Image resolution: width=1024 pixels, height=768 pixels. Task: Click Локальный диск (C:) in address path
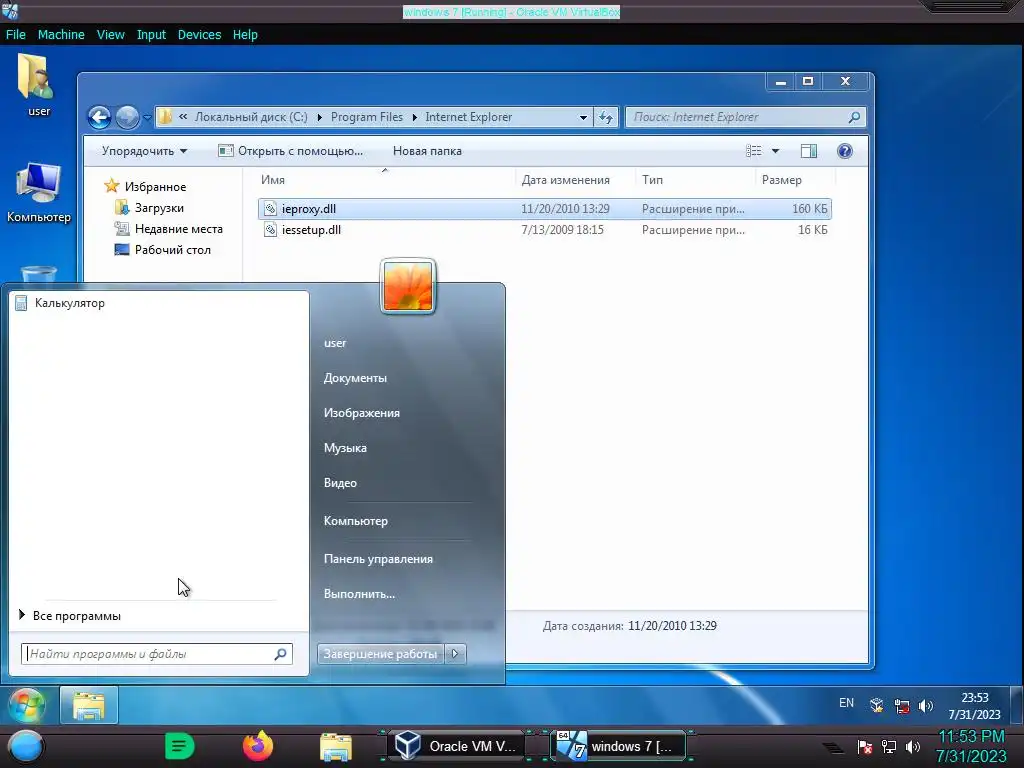(x=251, y=117)
